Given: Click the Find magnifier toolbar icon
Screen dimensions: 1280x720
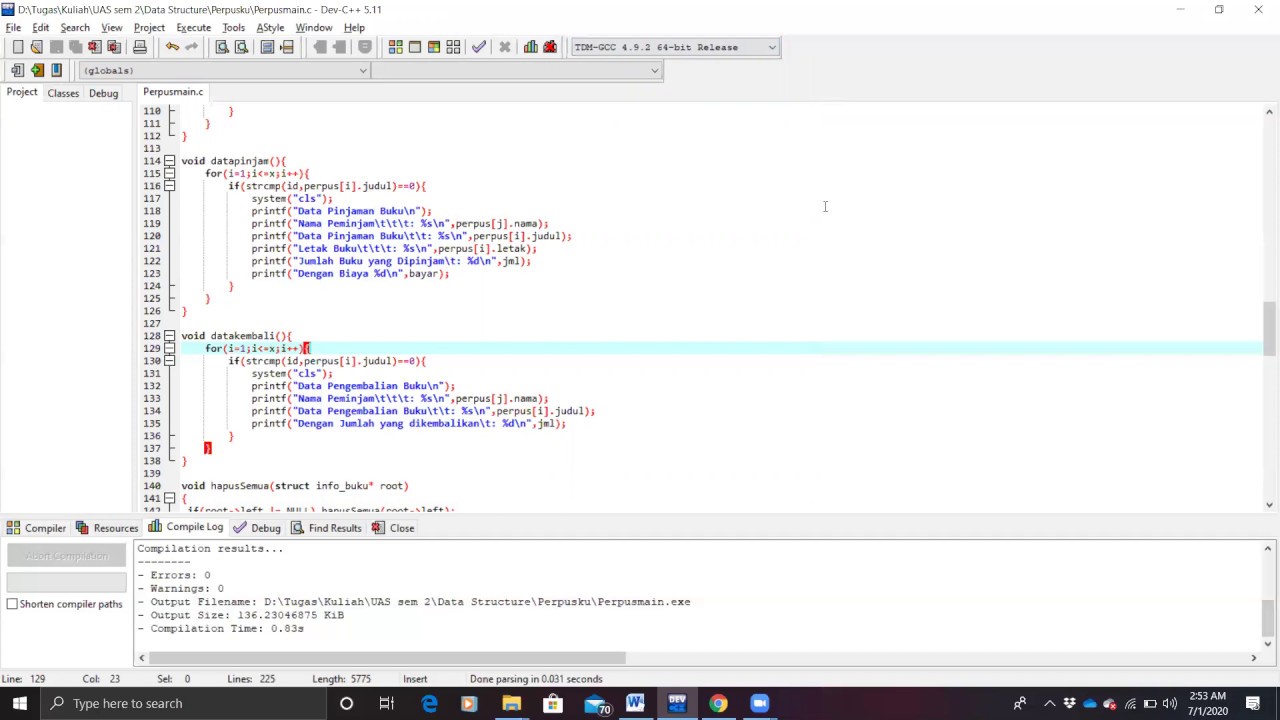Looking at the screenshot, I should click(222, 47).
